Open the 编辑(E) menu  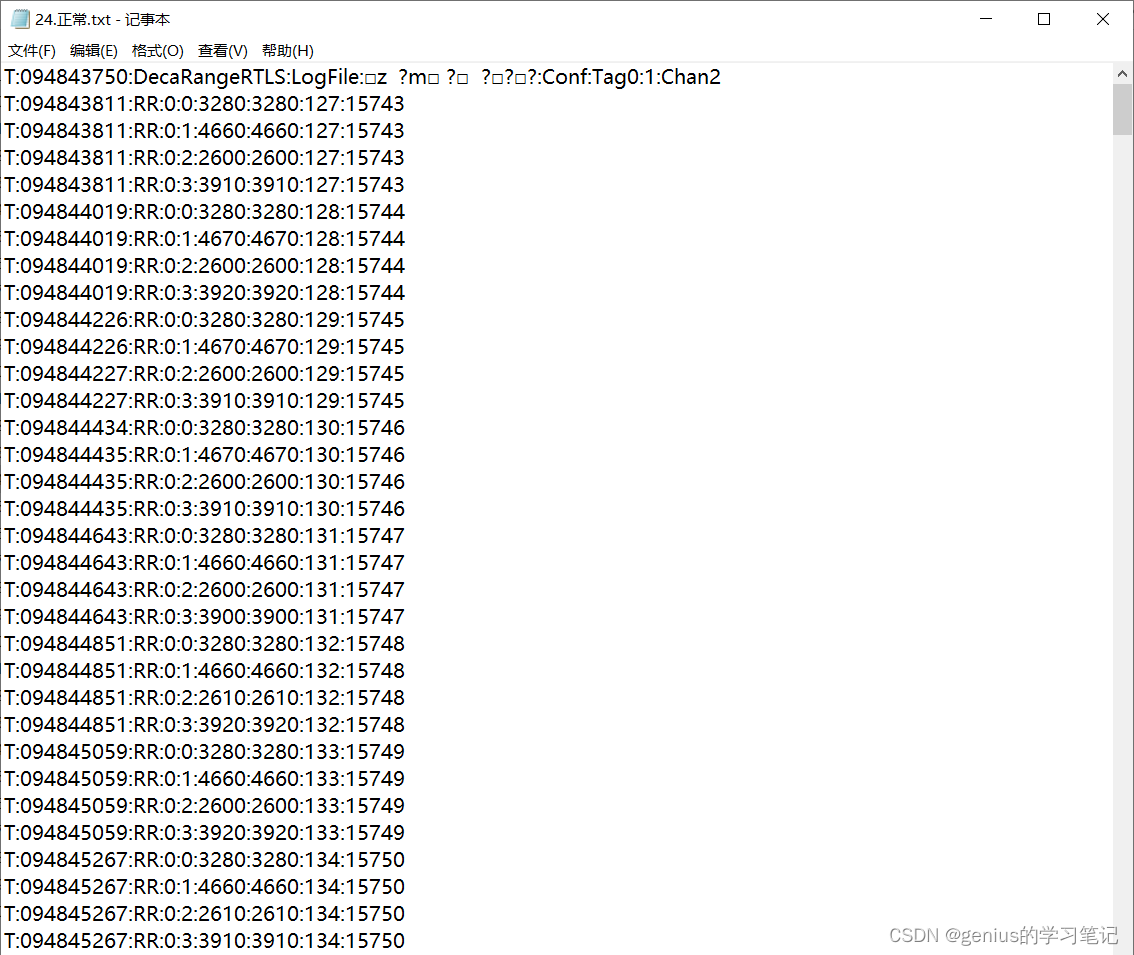point(93,50)
